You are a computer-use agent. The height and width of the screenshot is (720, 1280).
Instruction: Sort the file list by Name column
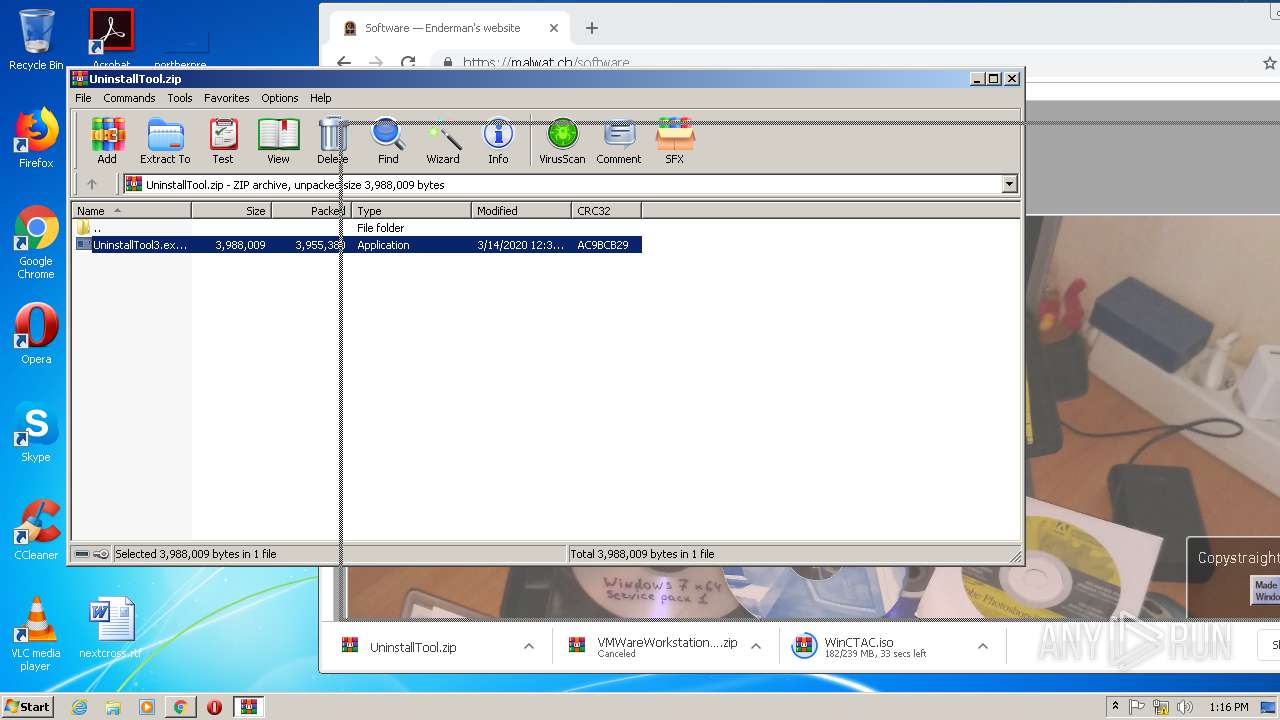pos(131,210)
